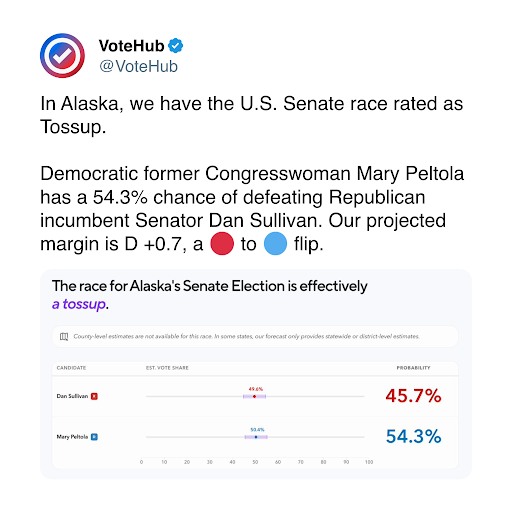The image size is (512, 512).
Task: Click the blue circle emoji
Action: coord(275,244)
